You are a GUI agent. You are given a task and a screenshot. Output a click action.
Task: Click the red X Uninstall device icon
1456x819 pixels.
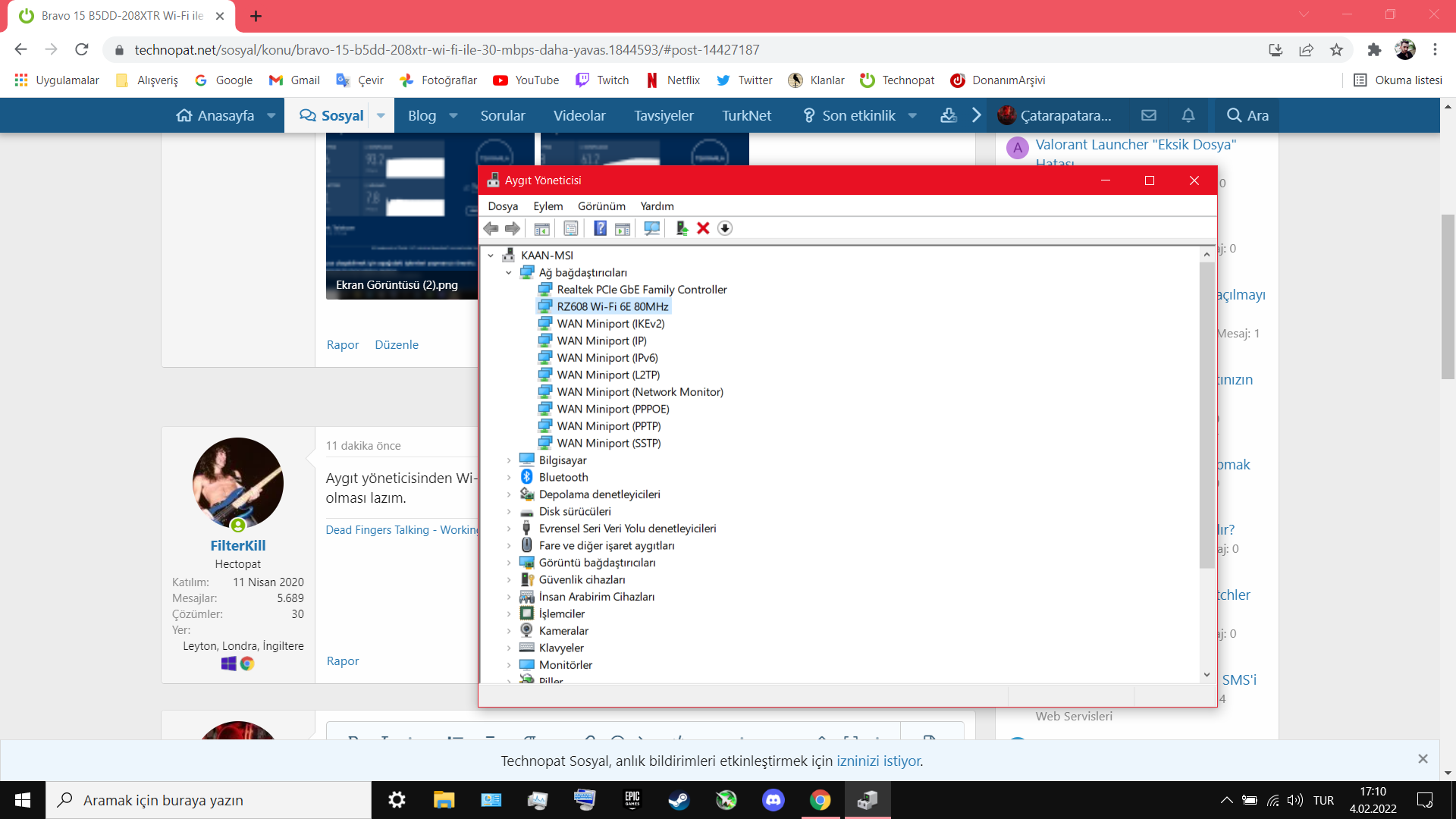703,228
